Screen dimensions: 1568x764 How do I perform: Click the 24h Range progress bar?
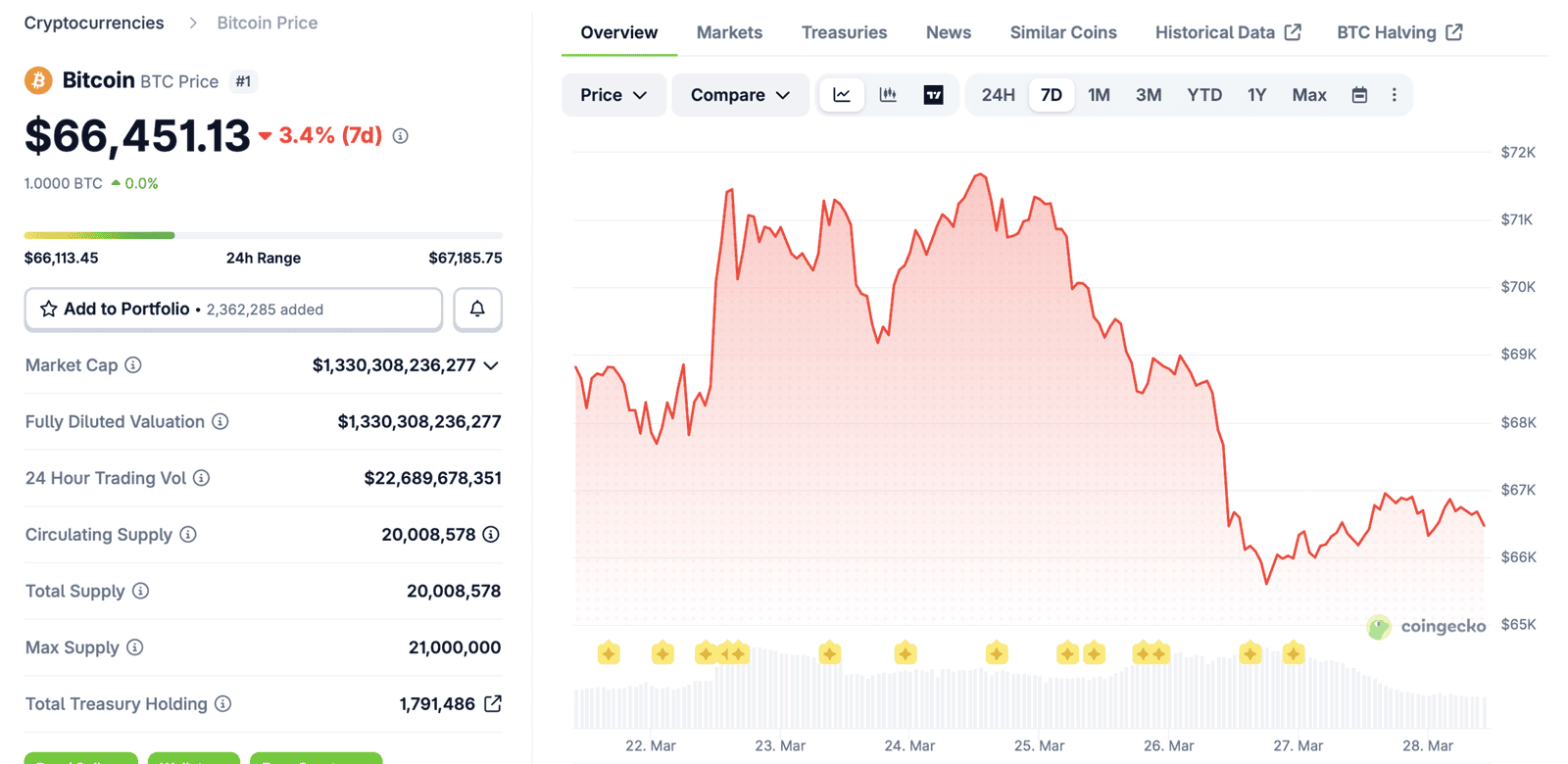point(263,235)
